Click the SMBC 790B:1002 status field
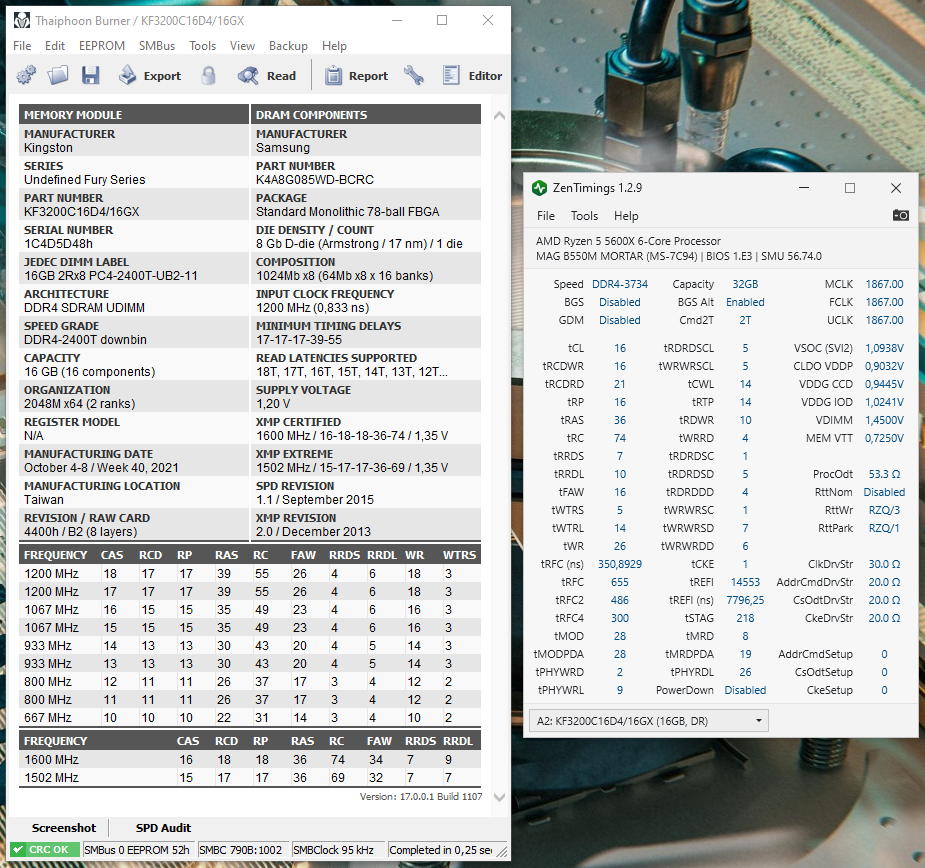Image resolution: width=925 pixels, height=868 pixels. tap(243, 850)
